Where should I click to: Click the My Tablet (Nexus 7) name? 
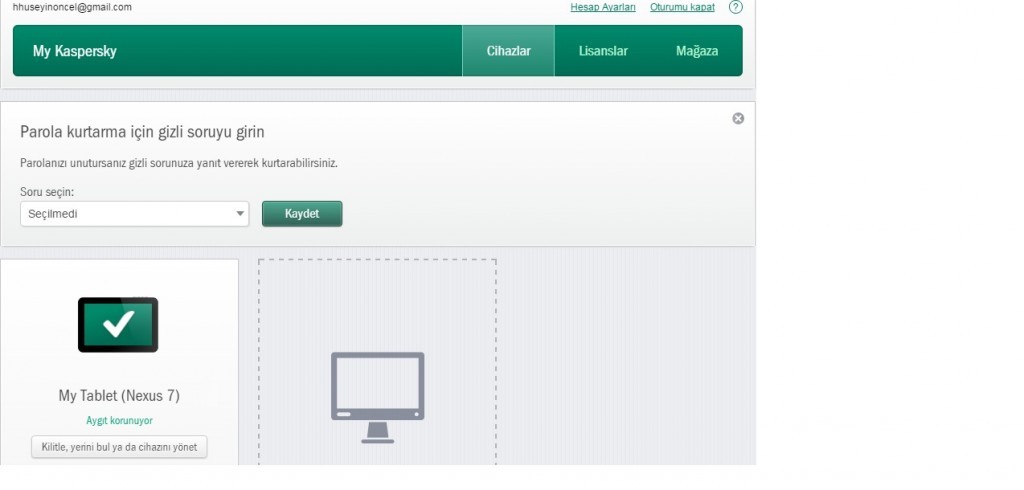119,395
